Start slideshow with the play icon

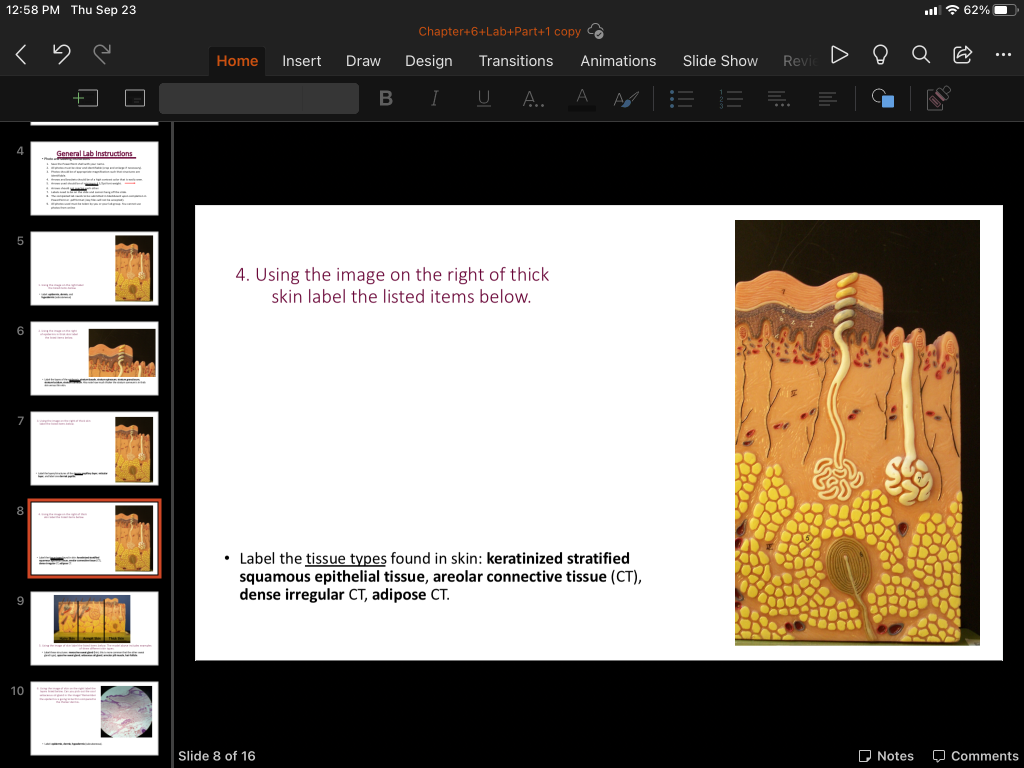[x=840, y=56]
